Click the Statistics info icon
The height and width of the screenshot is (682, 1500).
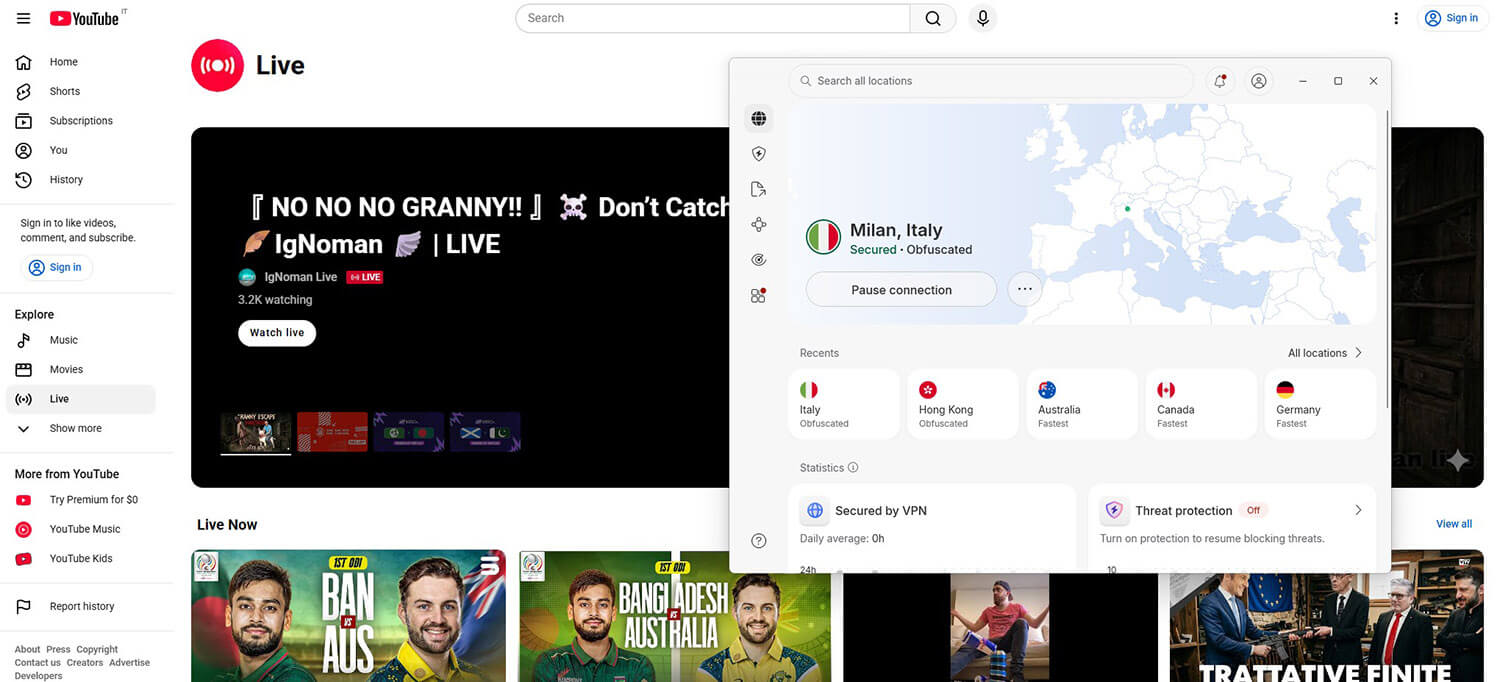(853, 467)
